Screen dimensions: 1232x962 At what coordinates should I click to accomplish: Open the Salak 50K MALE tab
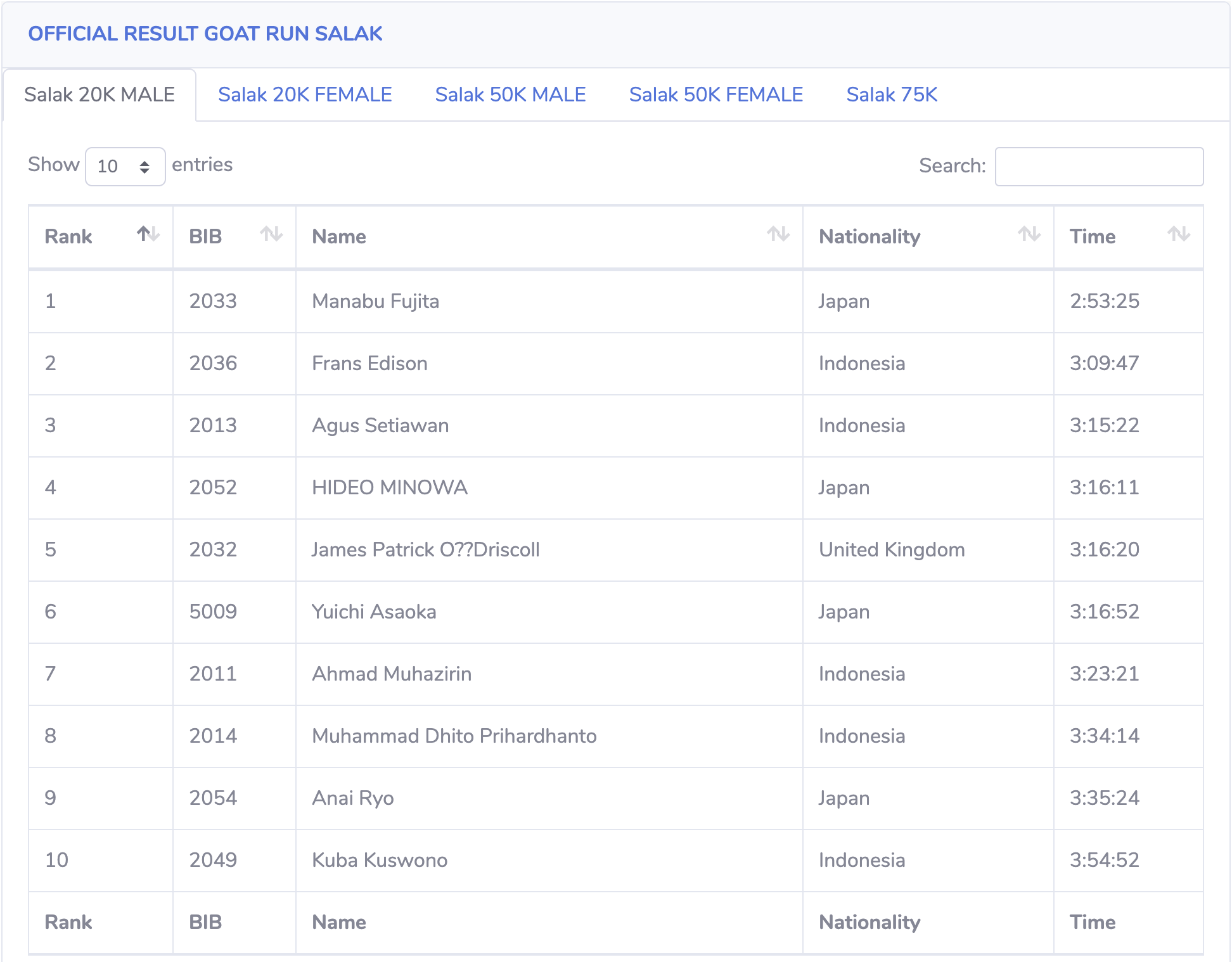(x=510, y=95)
